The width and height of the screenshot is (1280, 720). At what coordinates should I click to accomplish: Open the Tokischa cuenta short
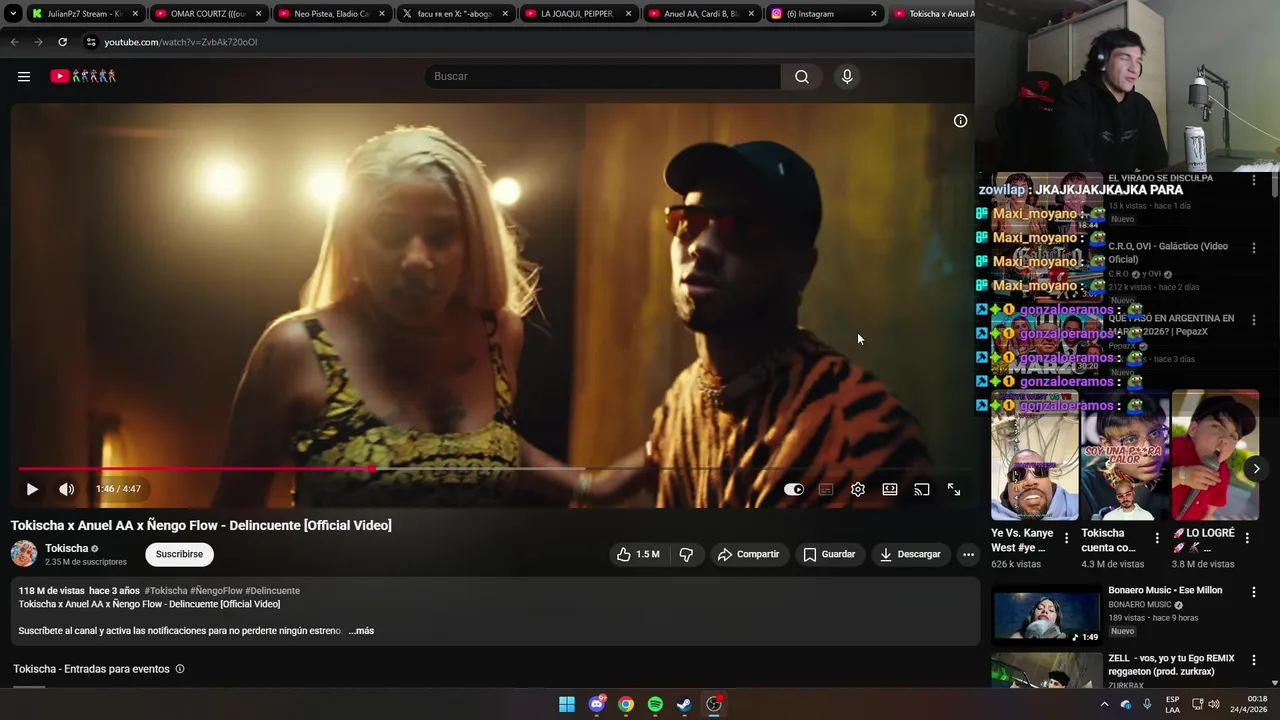click(1125, 456)
